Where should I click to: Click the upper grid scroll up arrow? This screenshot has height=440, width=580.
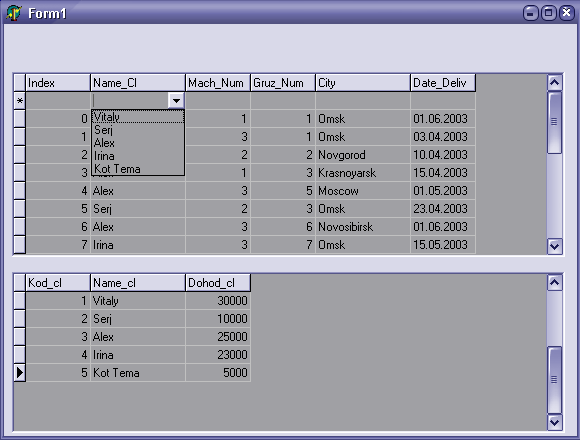[x=554, y=82]
